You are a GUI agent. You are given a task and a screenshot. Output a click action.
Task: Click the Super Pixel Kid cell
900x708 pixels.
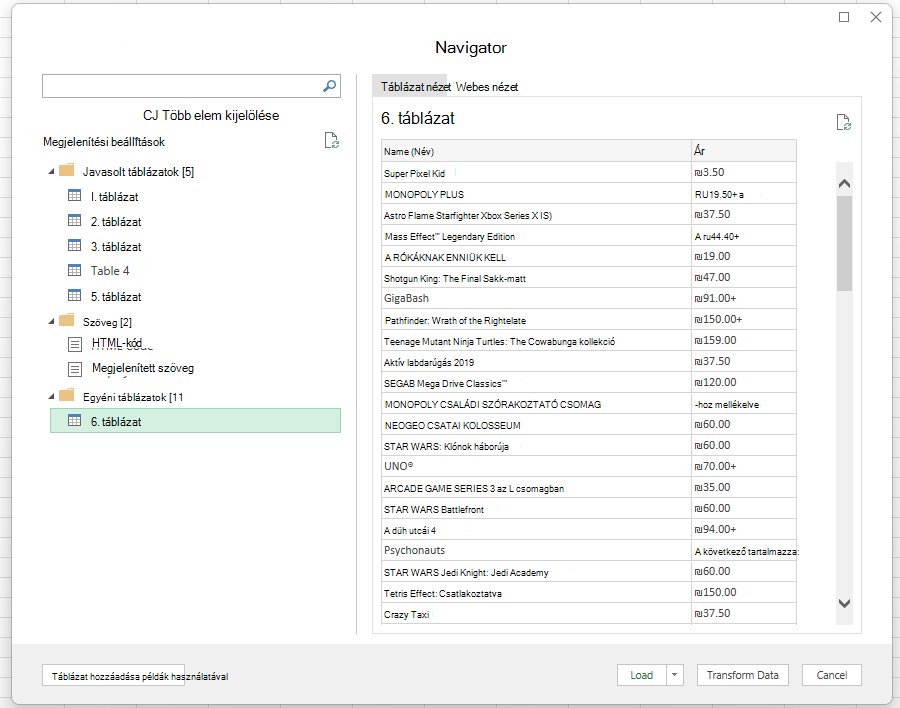tap(536, 173)
